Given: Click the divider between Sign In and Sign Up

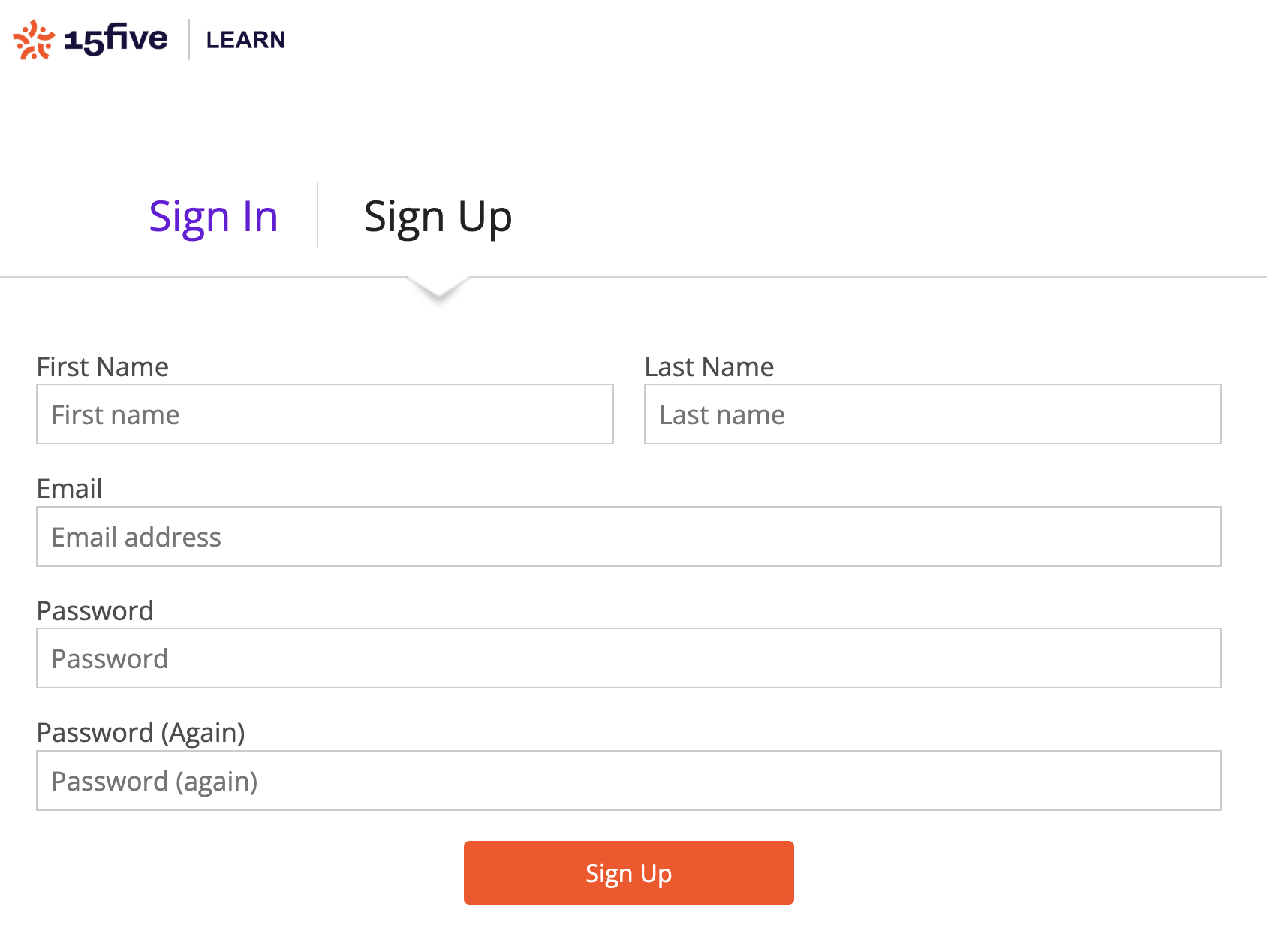Looking at the screenshot, I should point(318,215).
